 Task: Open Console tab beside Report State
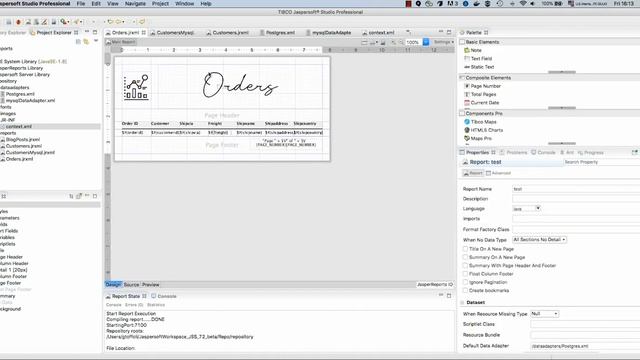(x=164, y=296)
